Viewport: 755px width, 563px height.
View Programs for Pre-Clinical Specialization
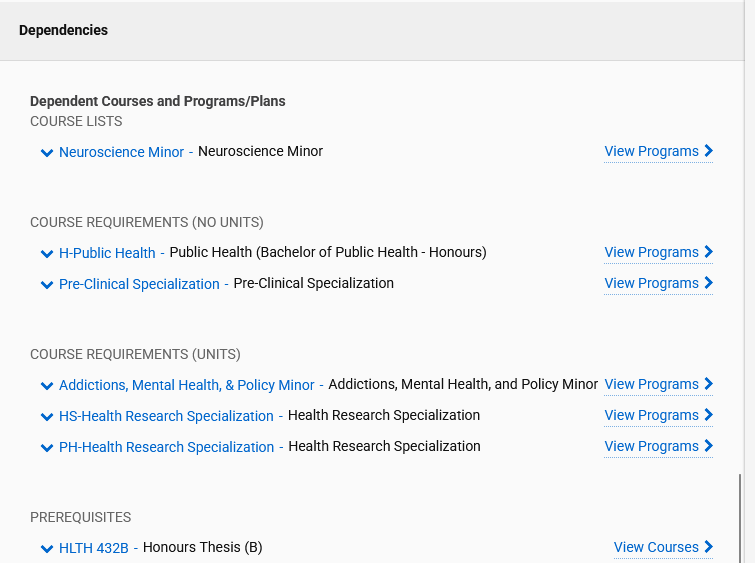pyautogui.click(x=658, y=284)
